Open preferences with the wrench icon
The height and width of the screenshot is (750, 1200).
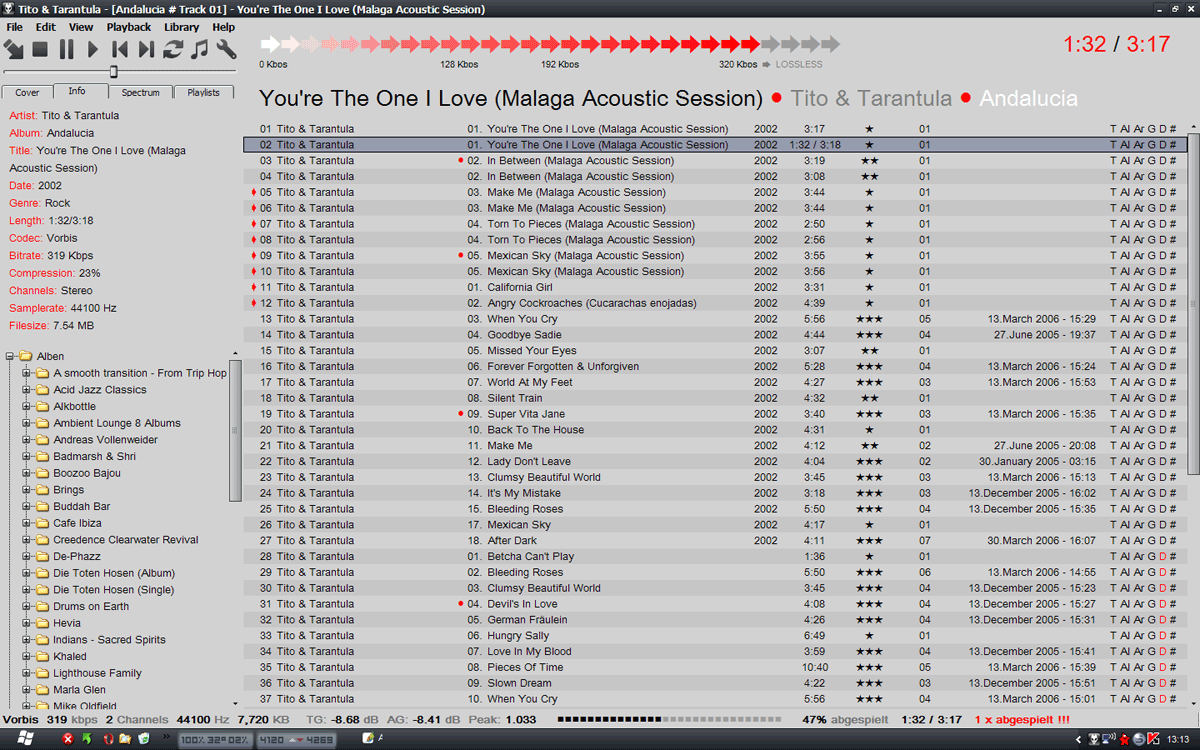pos(226,49)
